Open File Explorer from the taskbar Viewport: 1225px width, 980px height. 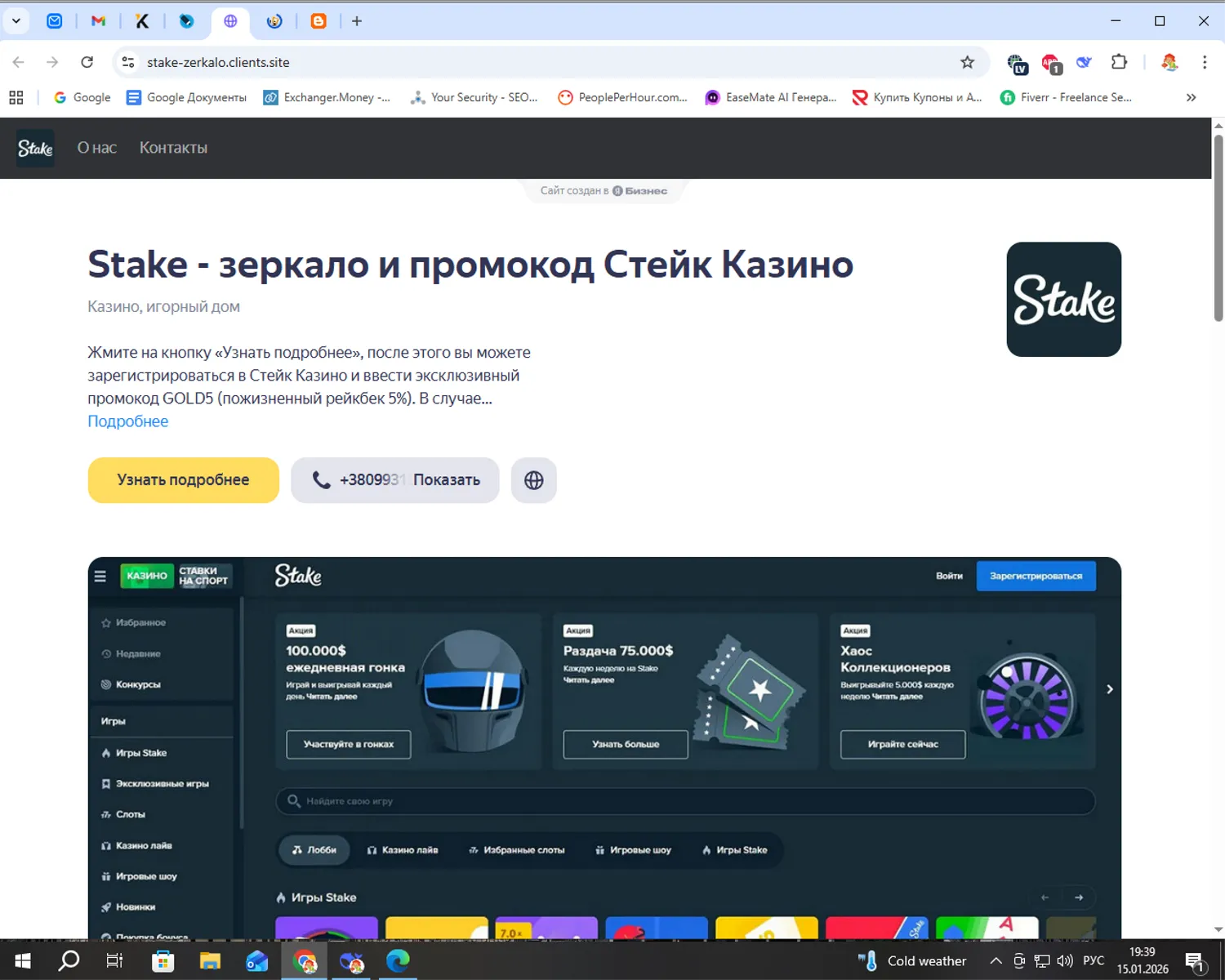pos(210,961)
